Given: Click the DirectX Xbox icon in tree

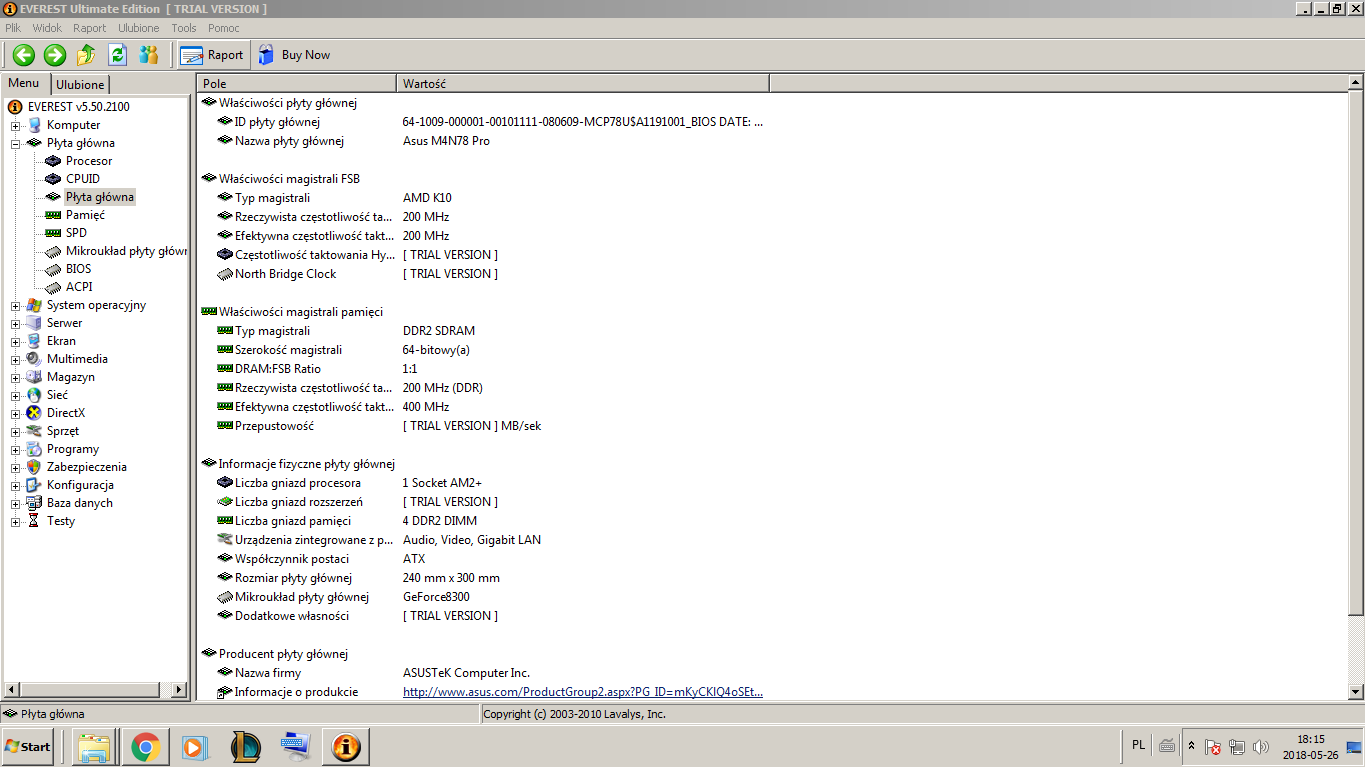Looking at the screenshot, I should coord(34,413).
